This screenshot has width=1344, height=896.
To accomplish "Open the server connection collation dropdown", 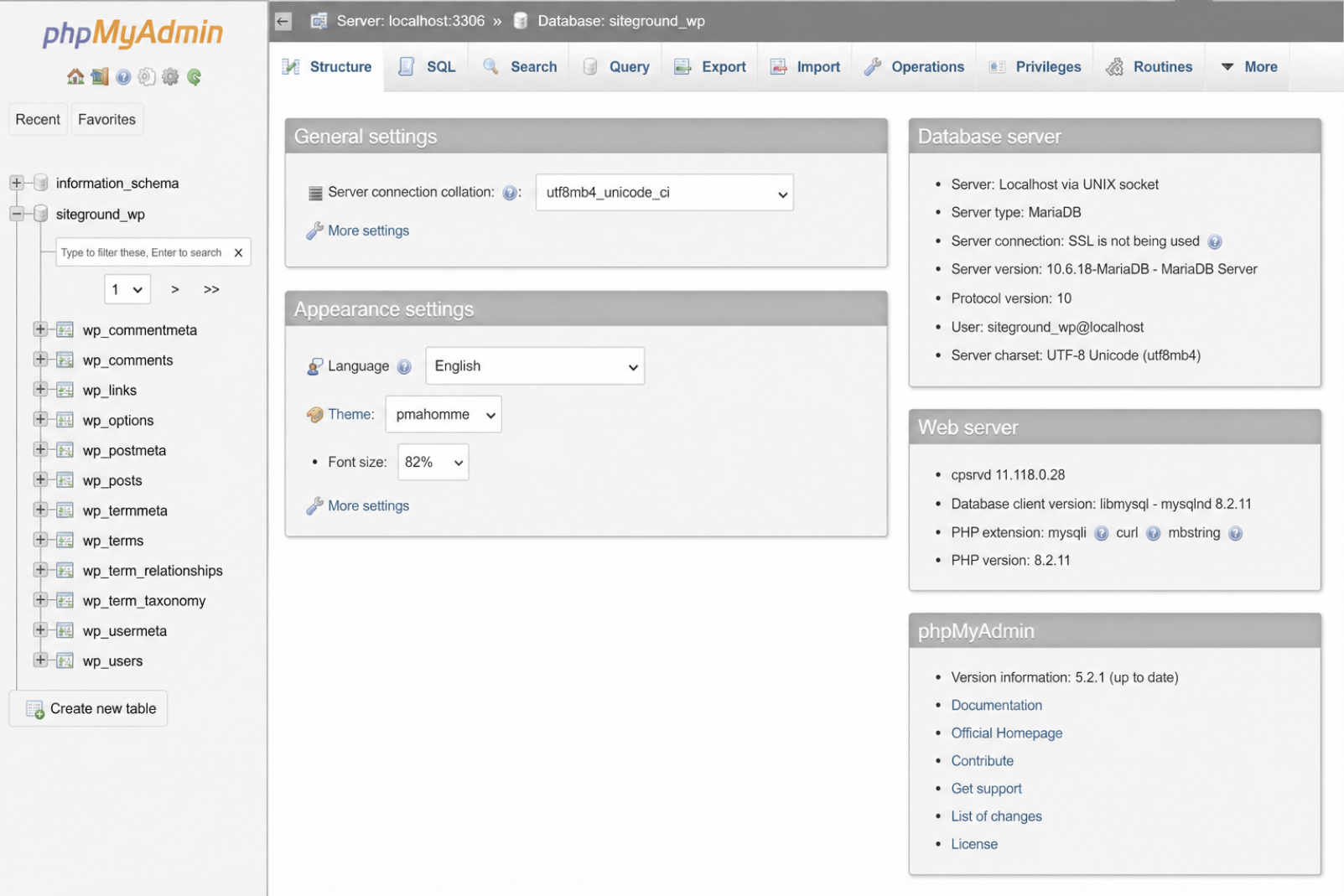I will (664, 193).
